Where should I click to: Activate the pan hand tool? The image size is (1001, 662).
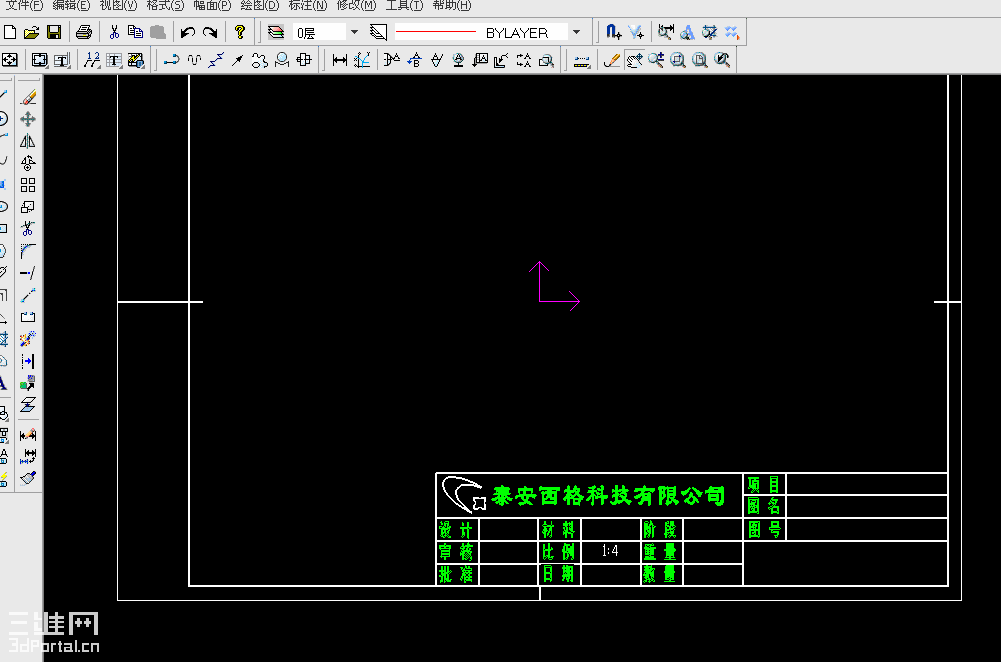[634, 60]
